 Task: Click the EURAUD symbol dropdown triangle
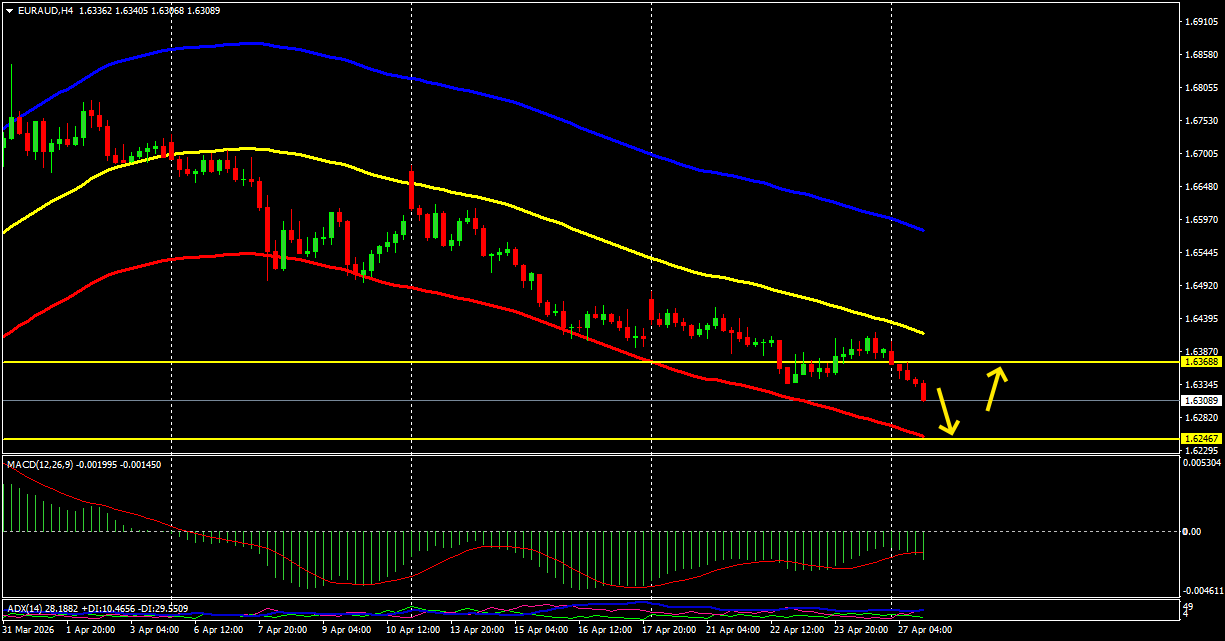pyautogui.click(x=11, y=10)
